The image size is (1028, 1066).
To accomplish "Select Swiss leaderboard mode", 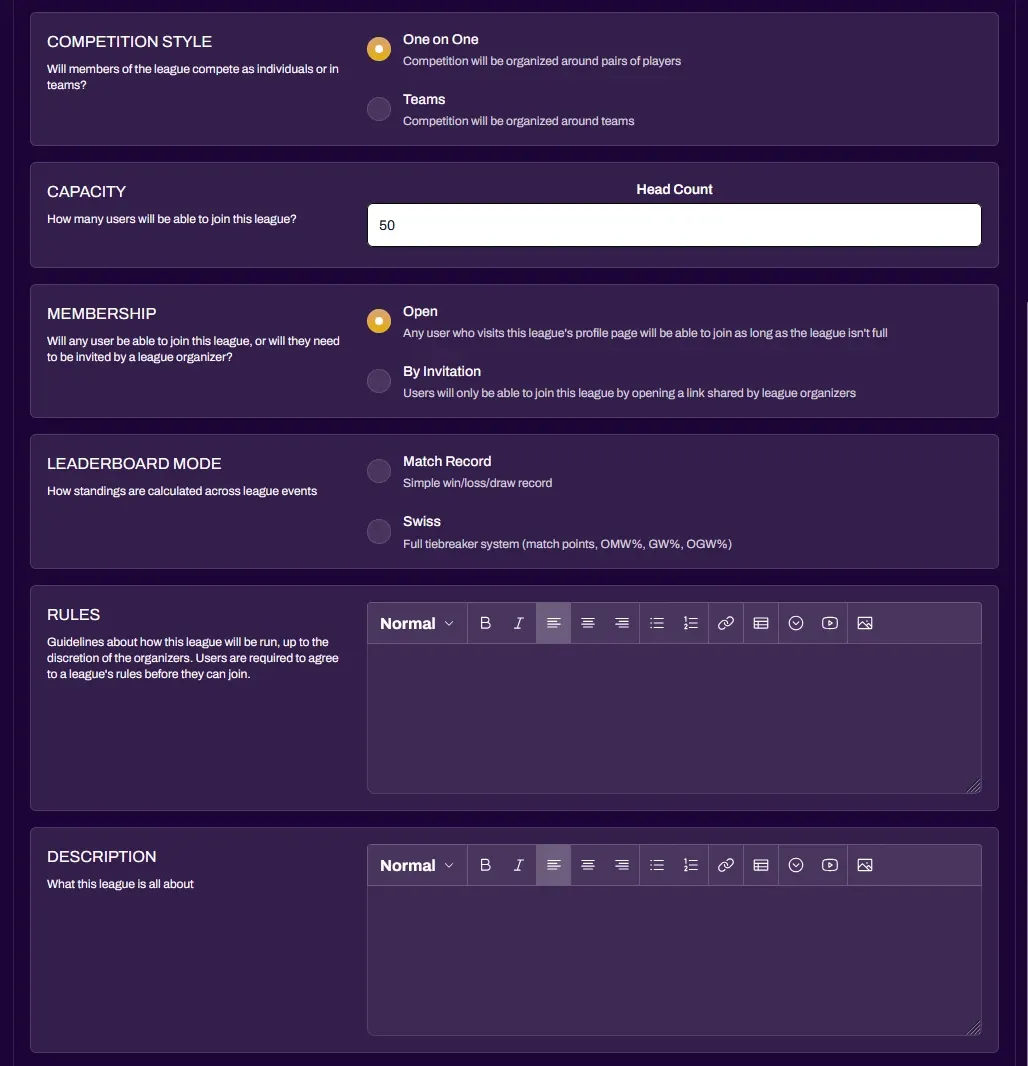I will tap(379, 531).
